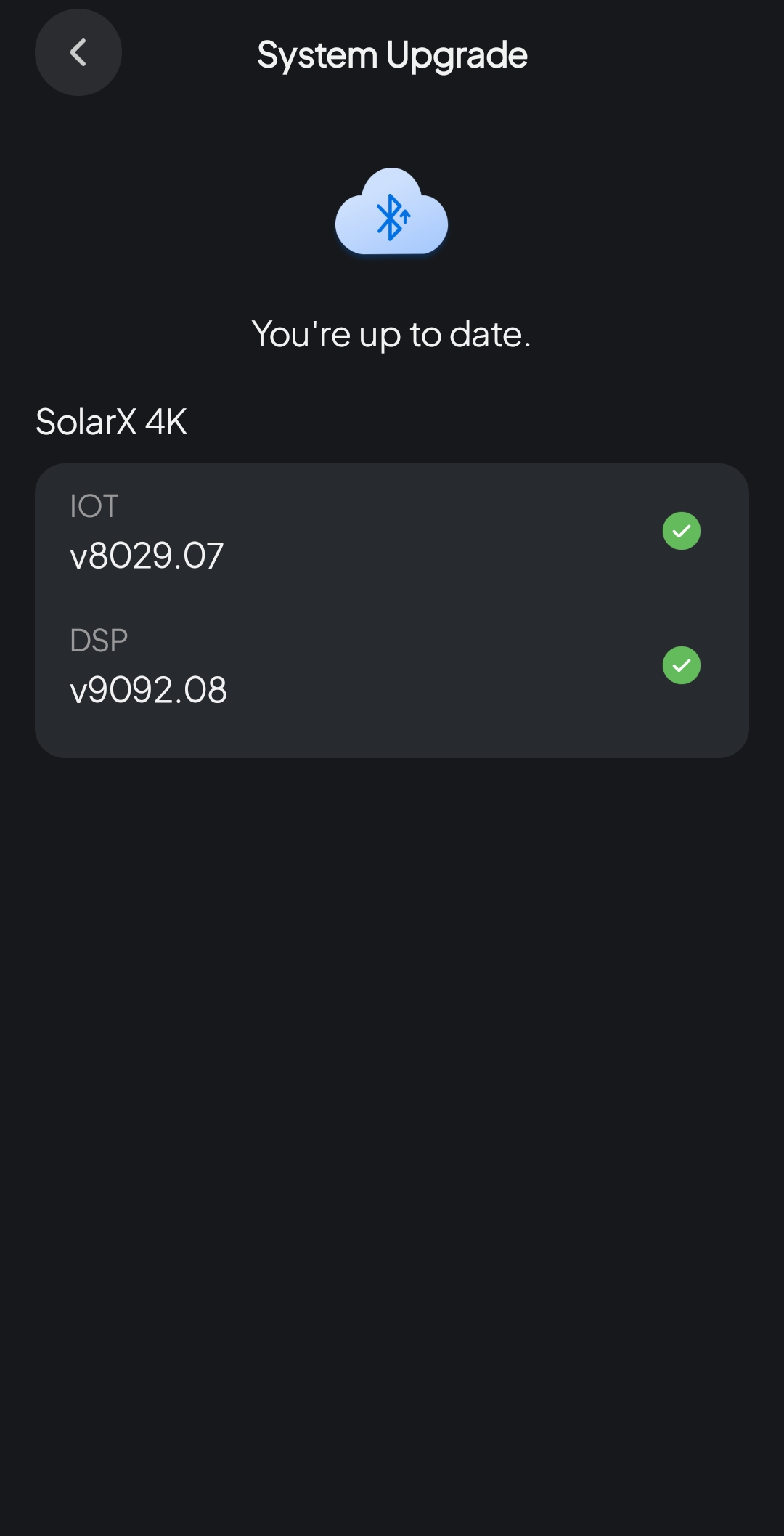
Task: Tap "4K" in the device name
Action: pyautogui.click(x=166, y=422)
